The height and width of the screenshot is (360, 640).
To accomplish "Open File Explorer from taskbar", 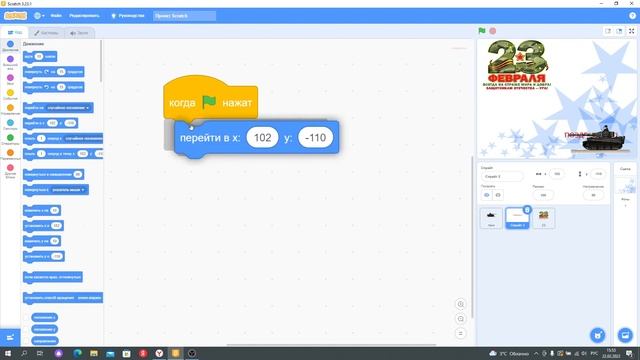I will coord(94,353).
